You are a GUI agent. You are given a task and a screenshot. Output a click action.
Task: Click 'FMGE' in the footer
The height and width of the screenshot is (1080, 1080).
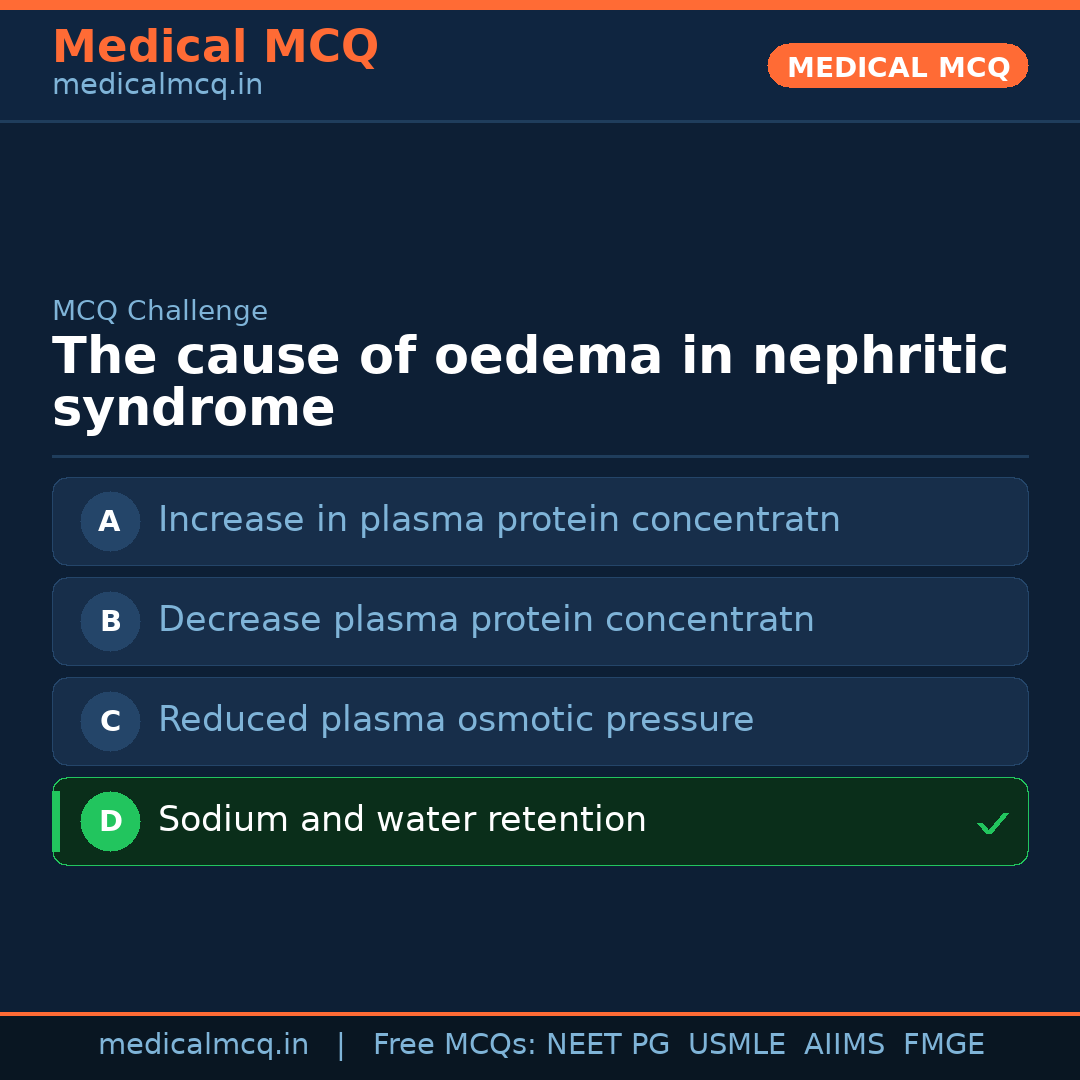[944, 1045]
